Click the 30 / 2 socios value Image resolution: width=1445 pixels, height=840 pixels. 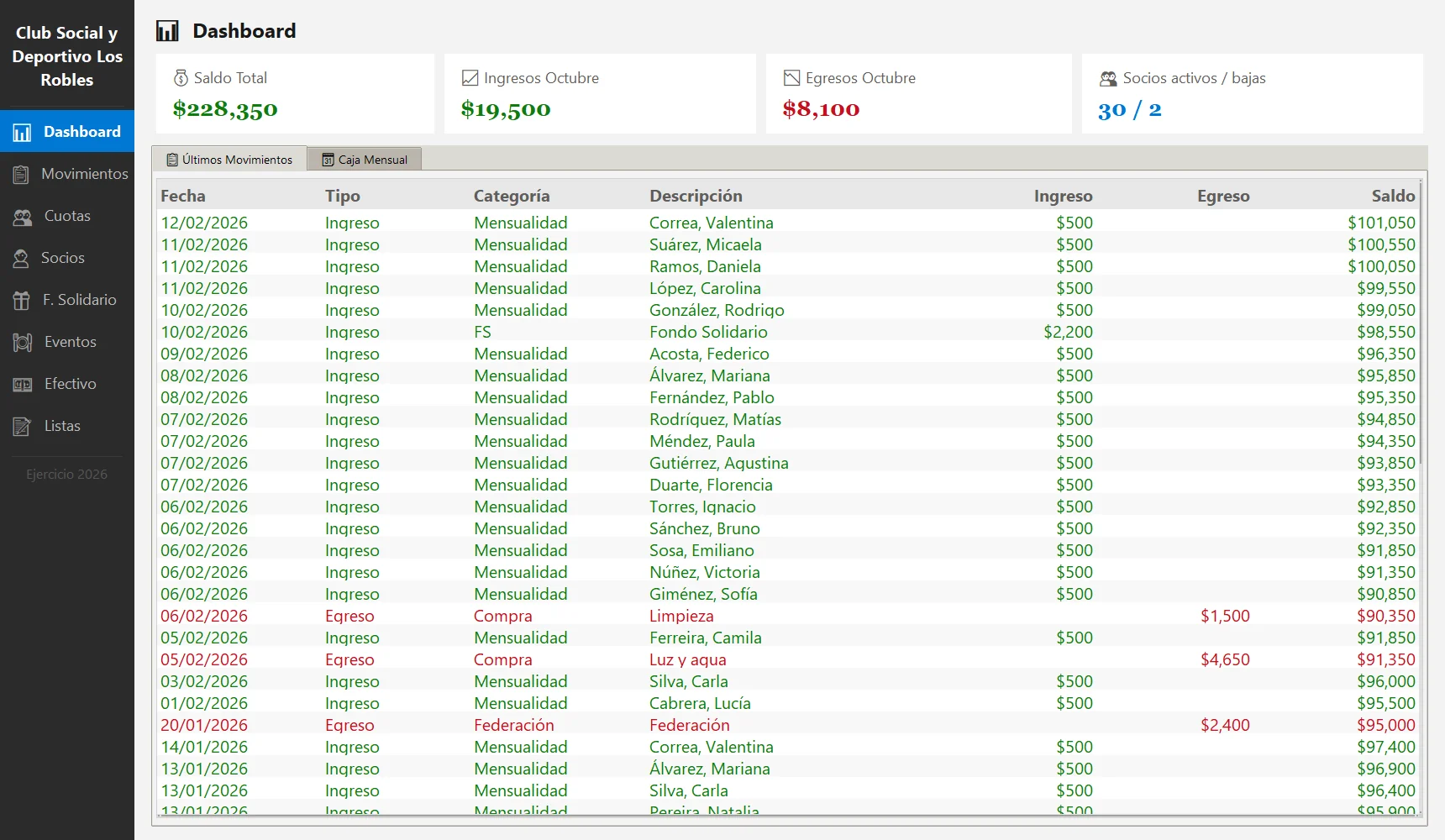(1130, 110)
